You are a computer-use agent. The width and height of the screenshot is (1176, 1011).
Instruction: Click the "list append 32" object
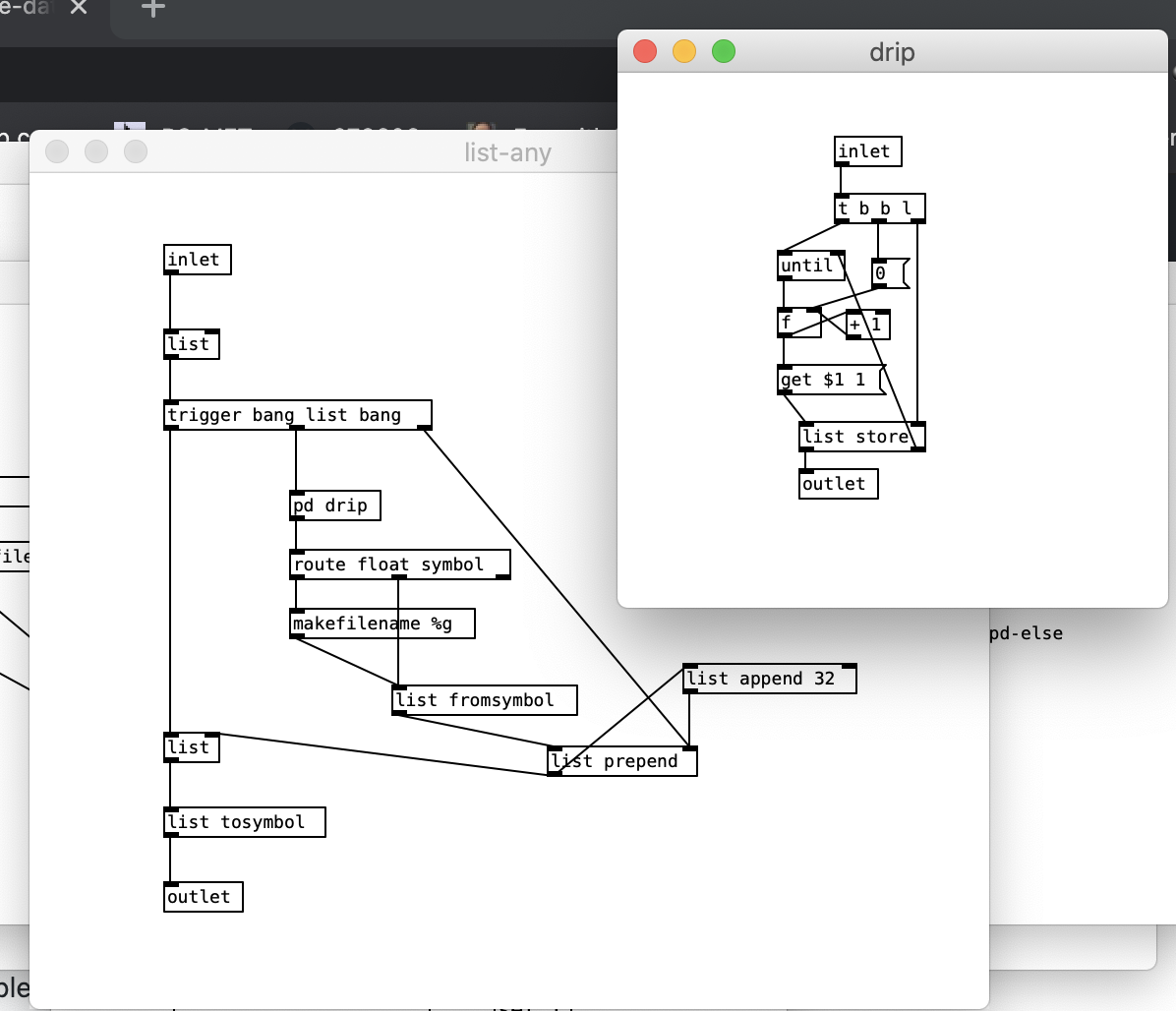[769, 678]
